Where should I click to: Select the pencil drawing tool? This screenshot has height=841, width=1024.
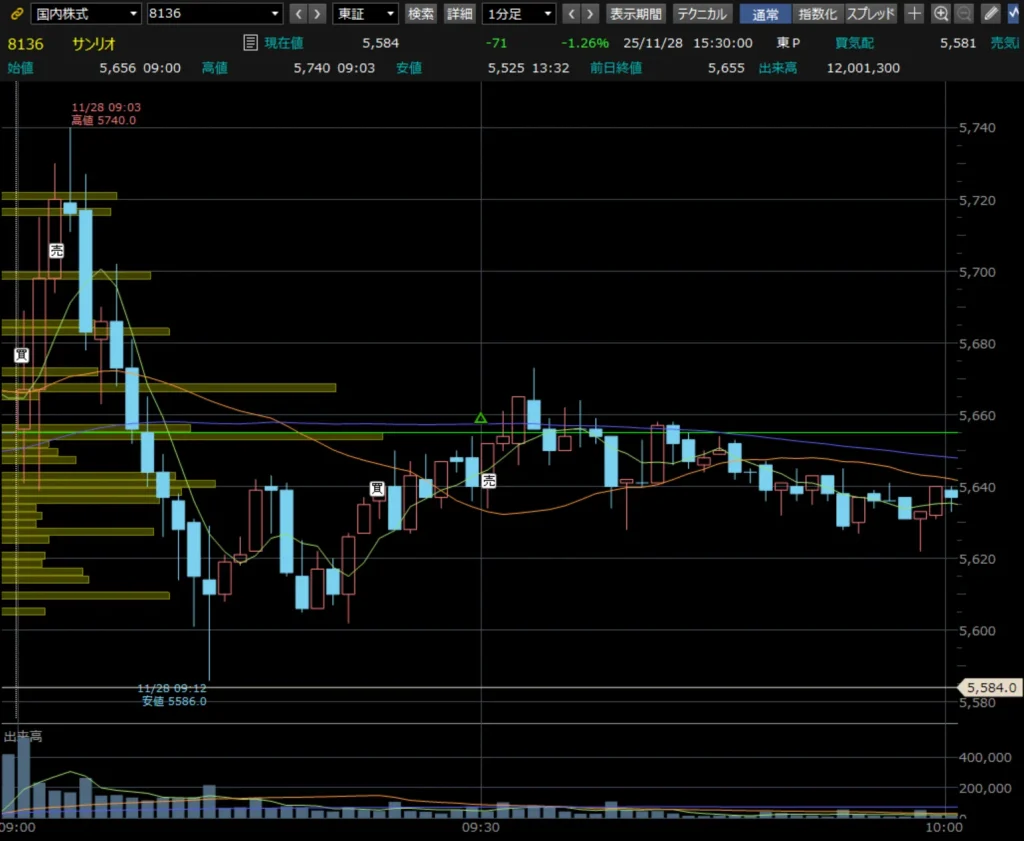(x=990, y=14)
